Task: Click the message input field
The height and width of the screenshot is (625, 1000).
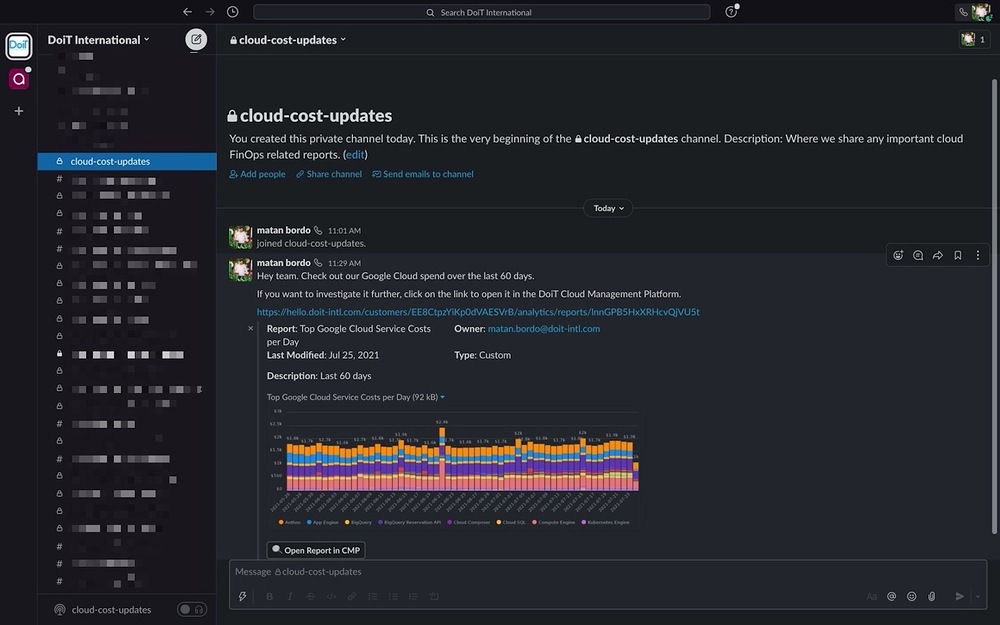Action: point(608,571)
